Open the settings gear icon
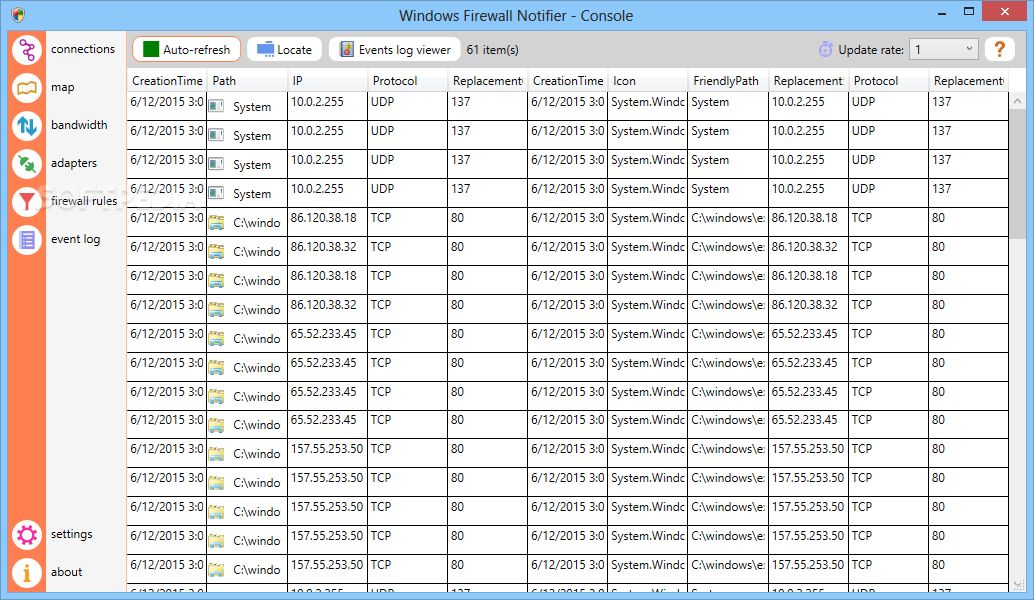The height and width of the screenshot is (600, 1034). click(27, 535)
